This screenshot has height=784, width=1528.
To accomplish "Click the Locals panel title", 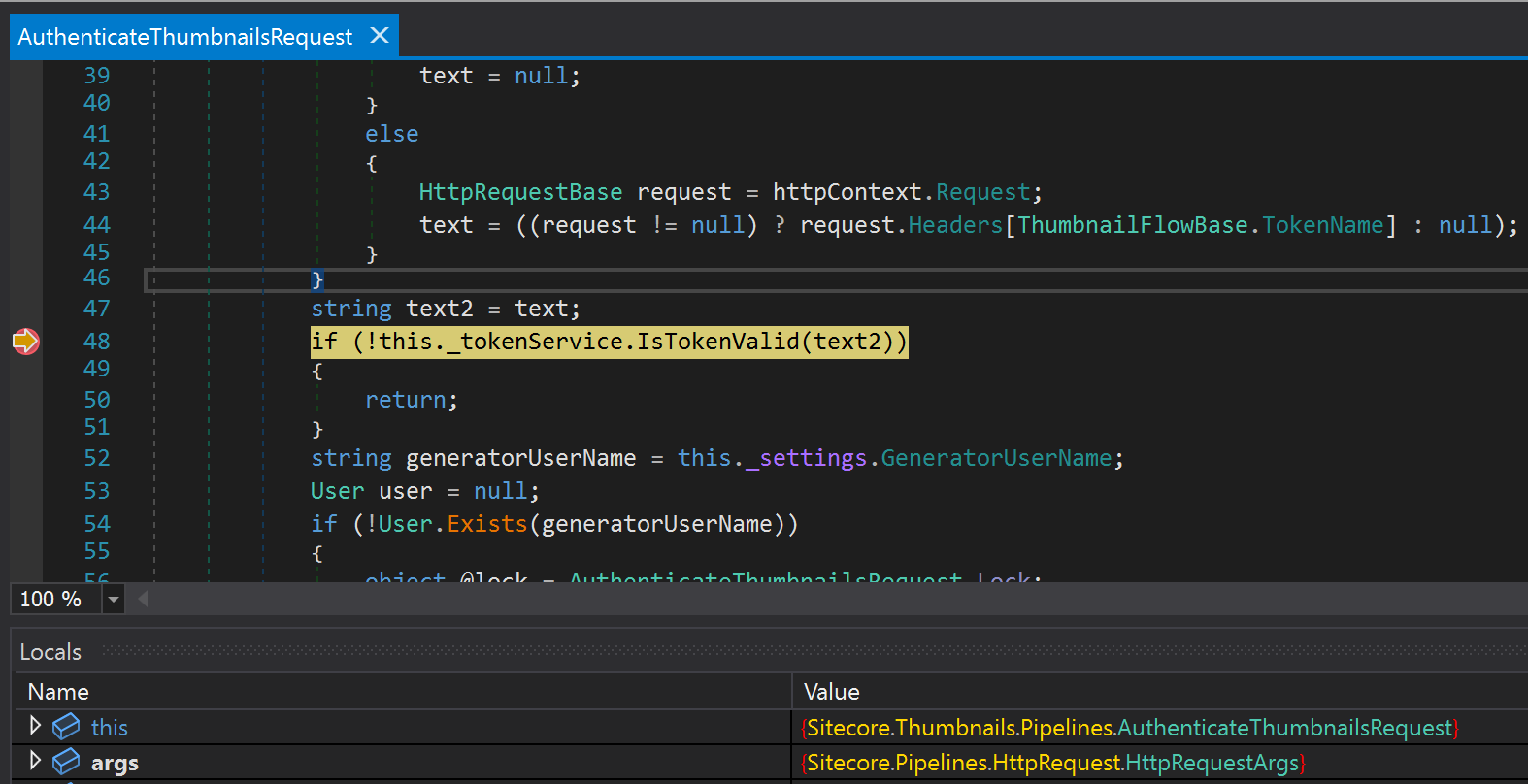I will pos(50,652).
